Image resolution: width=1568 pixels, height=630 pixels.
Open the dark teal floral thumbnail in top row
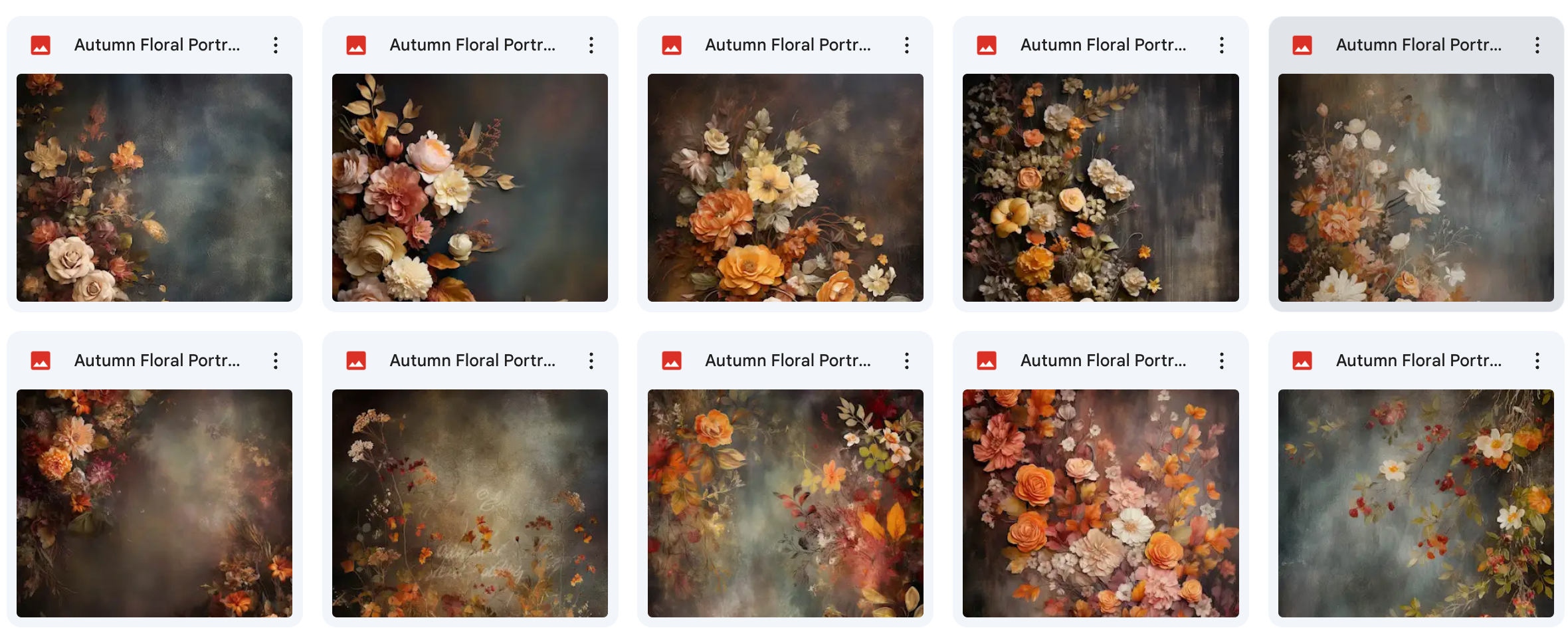click(x=154, y=189)
